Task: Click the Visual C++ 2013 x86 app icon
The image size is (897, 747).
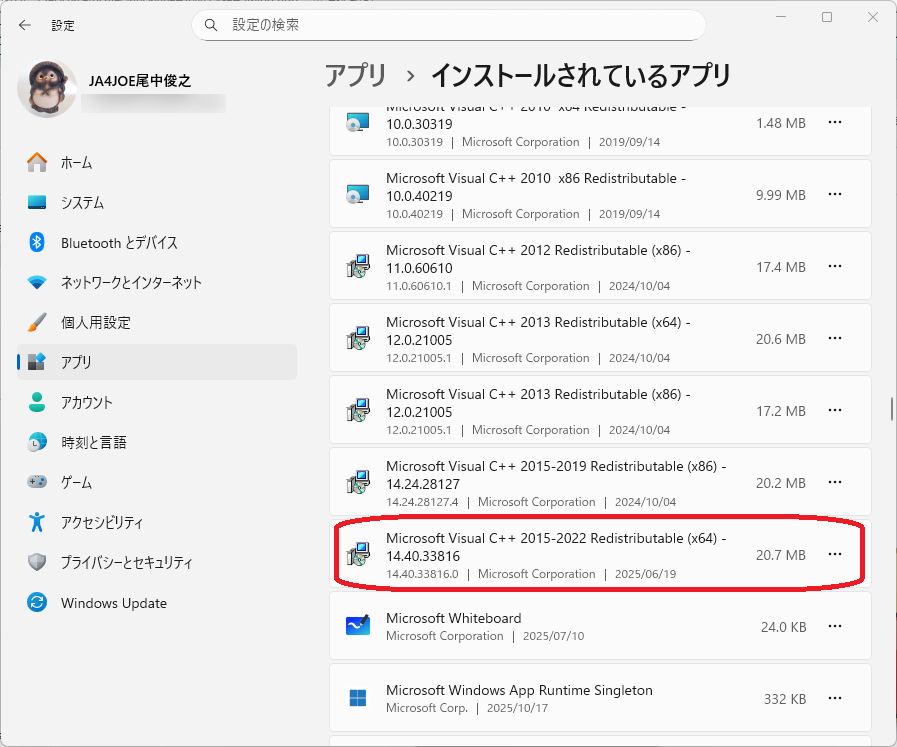Action: pyautogui.click(x=358, y=411)
